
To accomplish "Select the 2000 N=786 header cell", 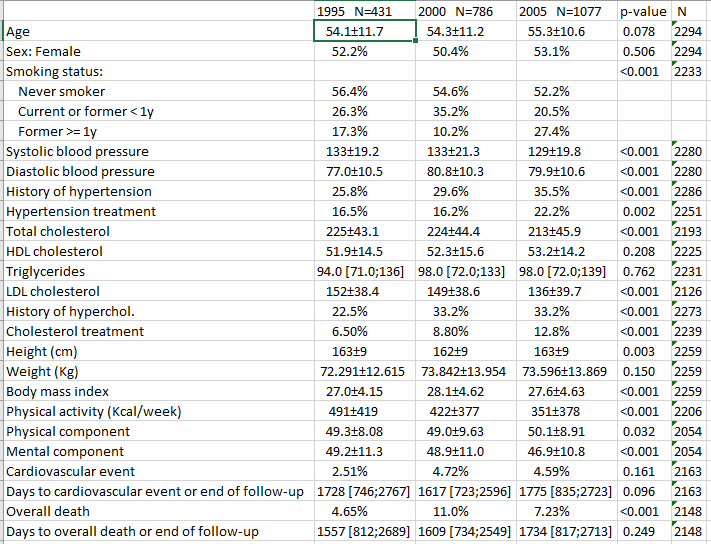I will (x=466, y=11).
